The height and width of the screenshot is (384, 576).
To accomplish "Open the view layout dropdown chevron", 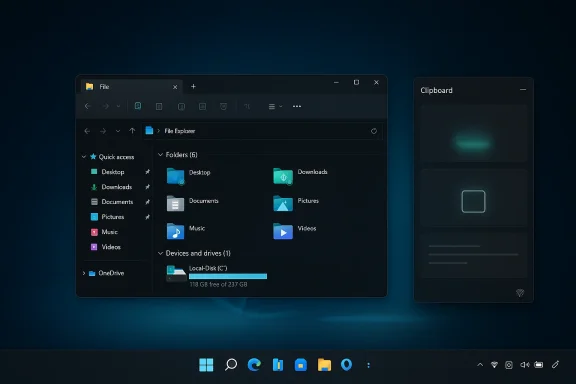I will coord(281,107).
